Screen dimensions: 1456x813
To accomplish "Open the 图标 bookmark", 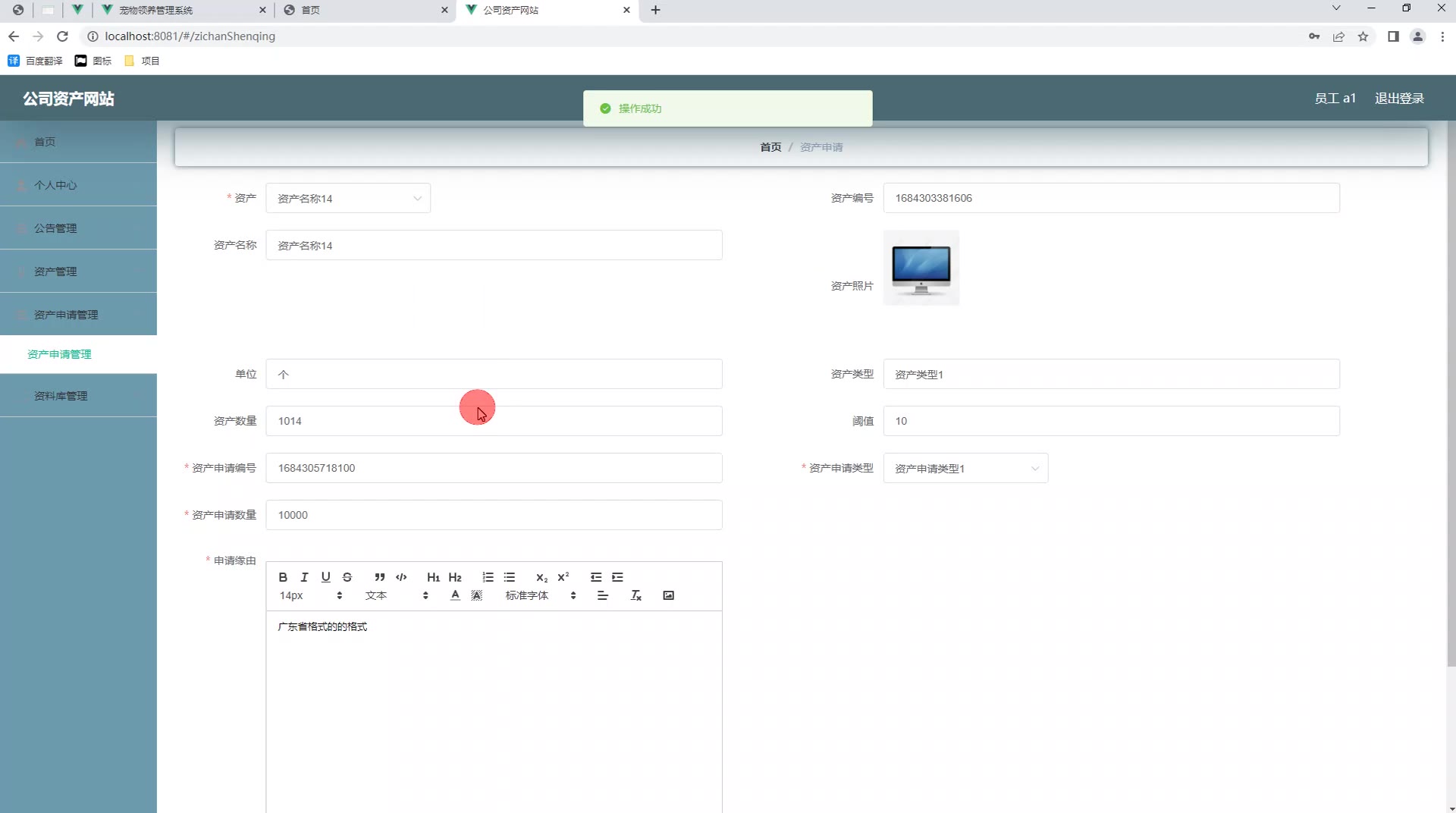I will tap(93, 61).
